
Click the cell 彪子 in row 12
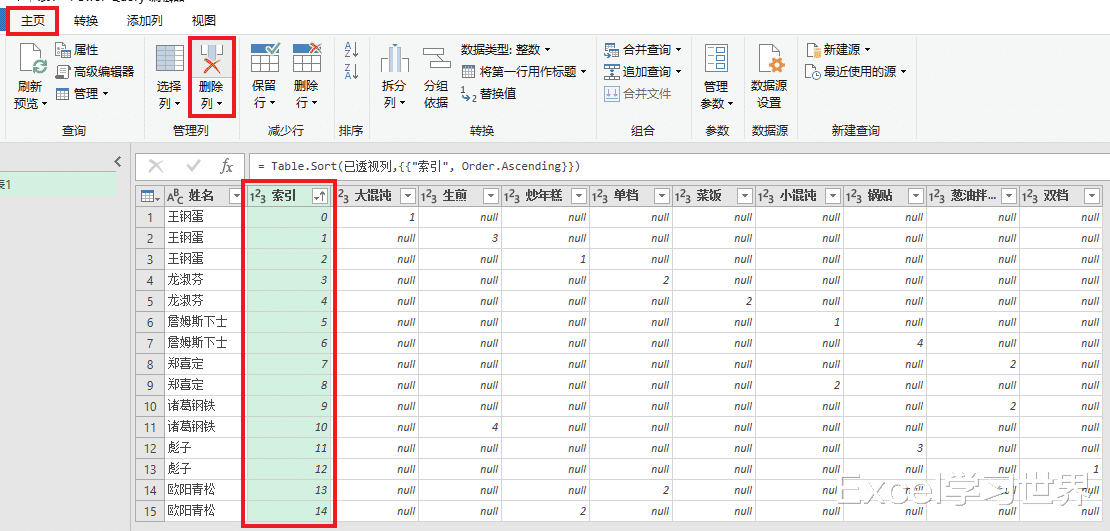coord(205,448)
